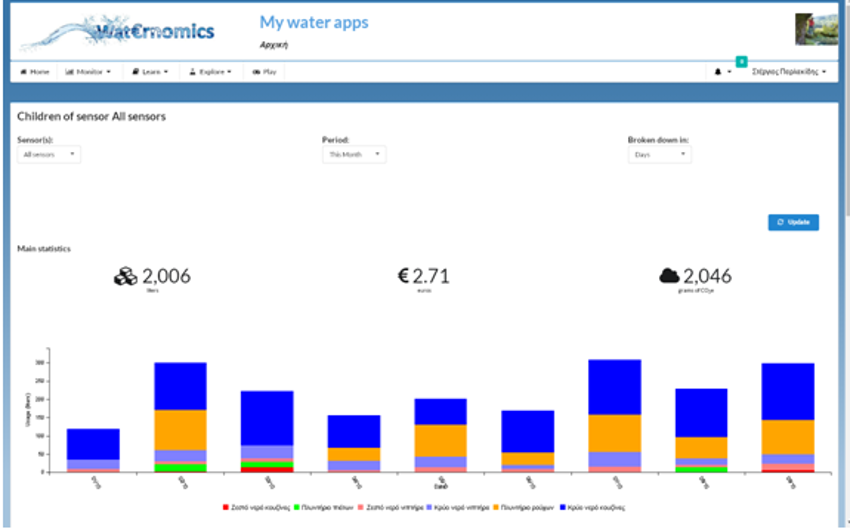This screenshot has height=532, width=850.
Task: Open the notifications bell icon
Action: [720, 72]
